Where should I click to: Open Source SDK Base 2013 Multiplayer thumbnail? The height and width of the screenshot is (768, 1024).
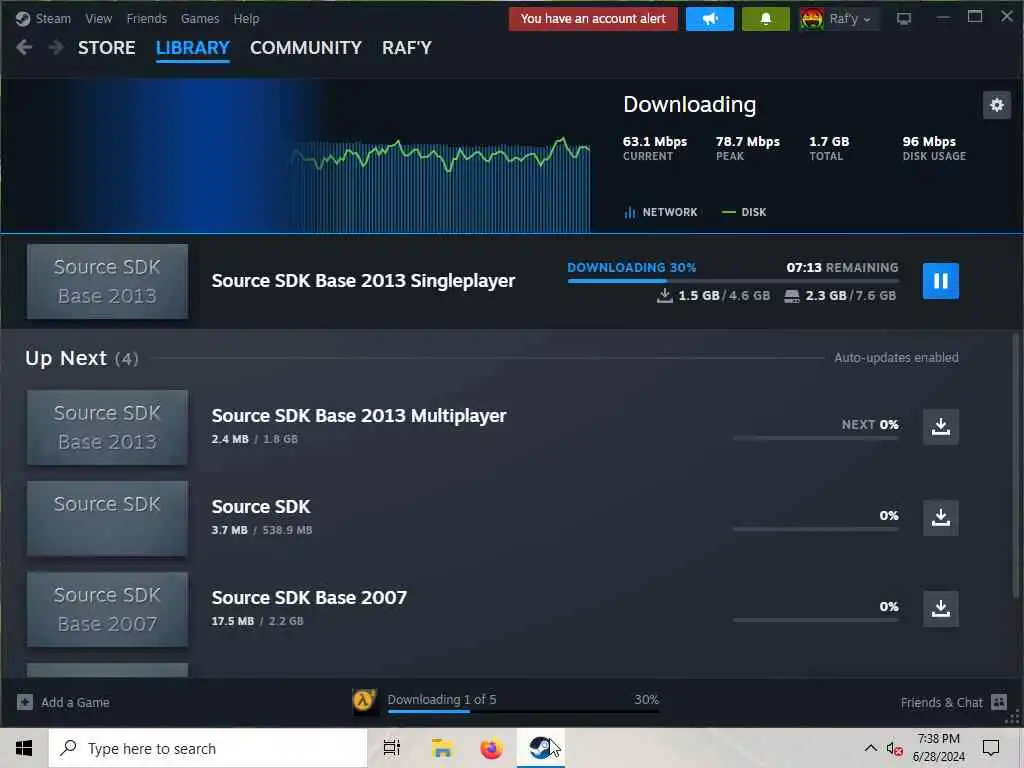[107, 428]
